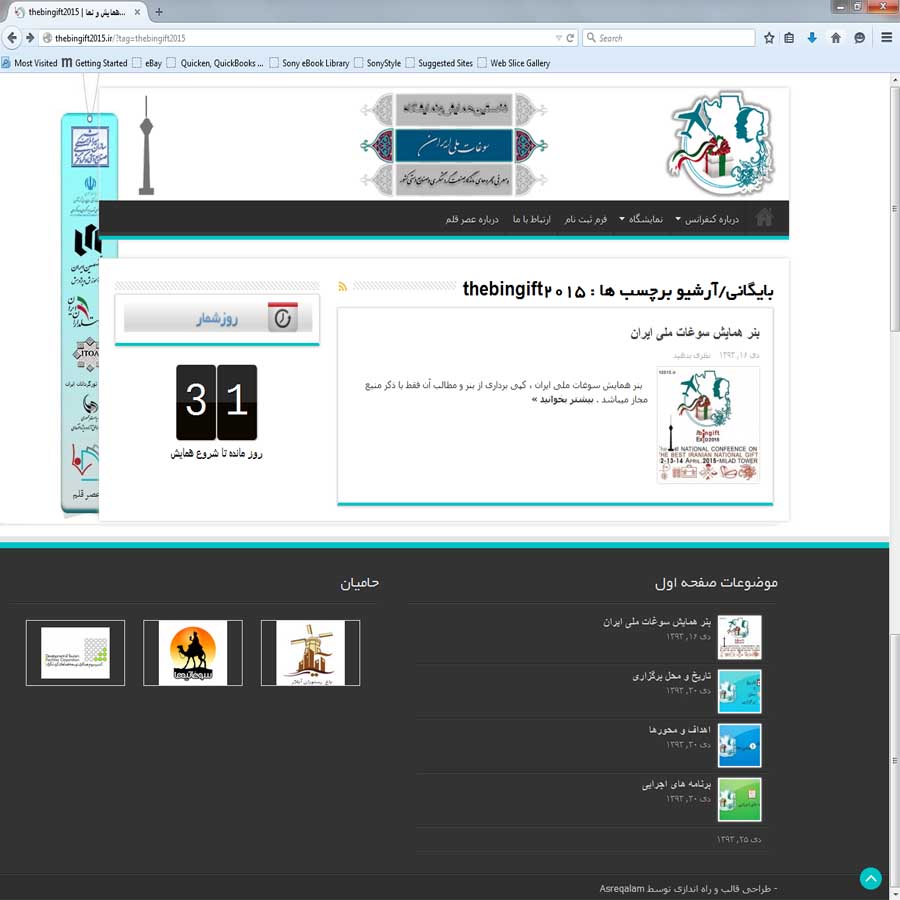The image size is (900, 900).
Task: Open the address bar history dropdown arrow
Action: coord(558,38)
